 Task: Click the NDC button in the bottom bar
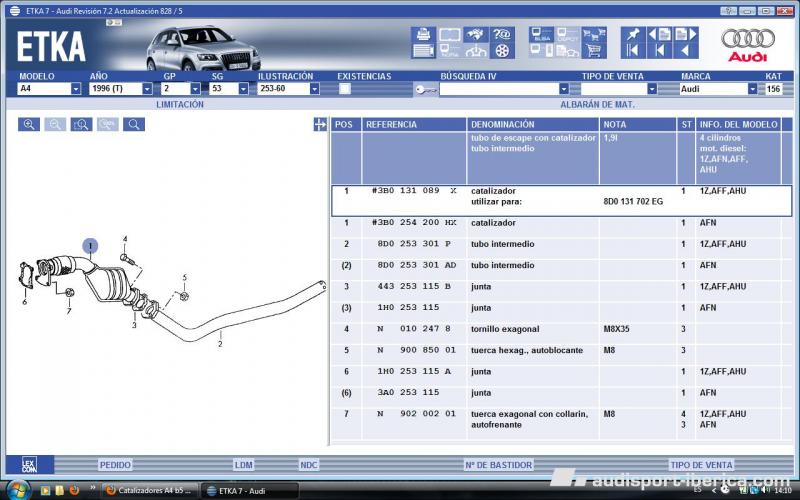click(309, 465)
